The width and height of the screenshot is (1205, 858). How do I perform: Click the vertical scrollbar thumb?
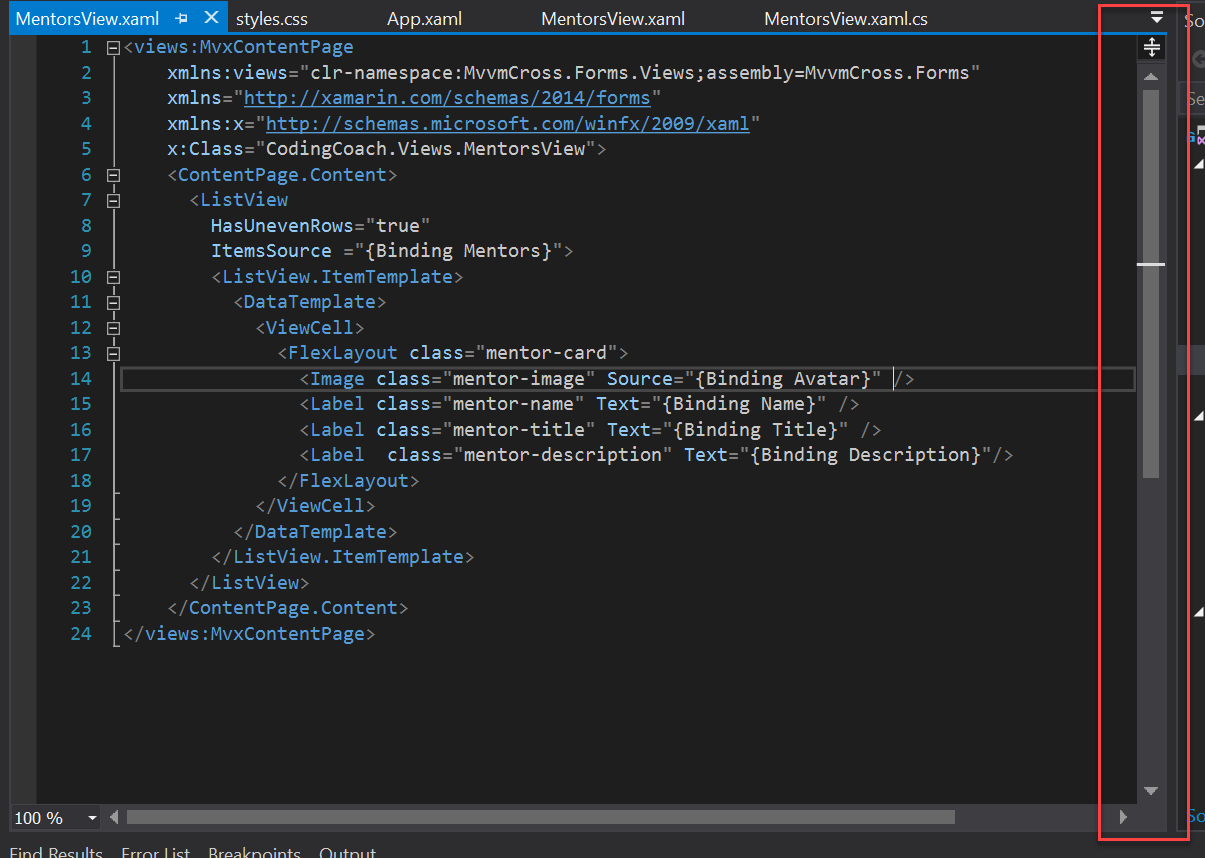(x=1150, y=283)
